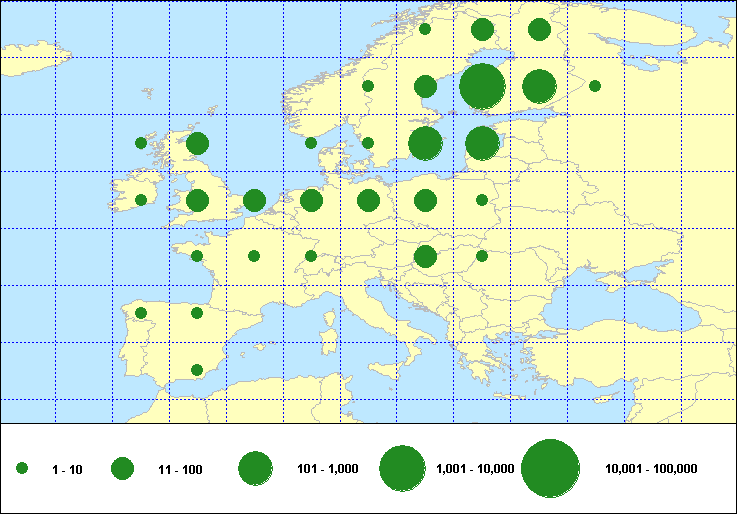Viewport: 737px width, 514px height.
Task: Click the small dot over southern Norway
Action: [x=311, y=143]
